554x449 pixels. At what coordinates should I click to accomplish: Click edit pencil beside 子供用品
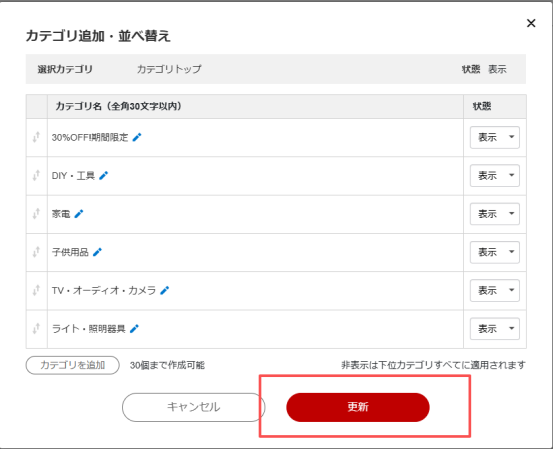(x=97, y=252)
